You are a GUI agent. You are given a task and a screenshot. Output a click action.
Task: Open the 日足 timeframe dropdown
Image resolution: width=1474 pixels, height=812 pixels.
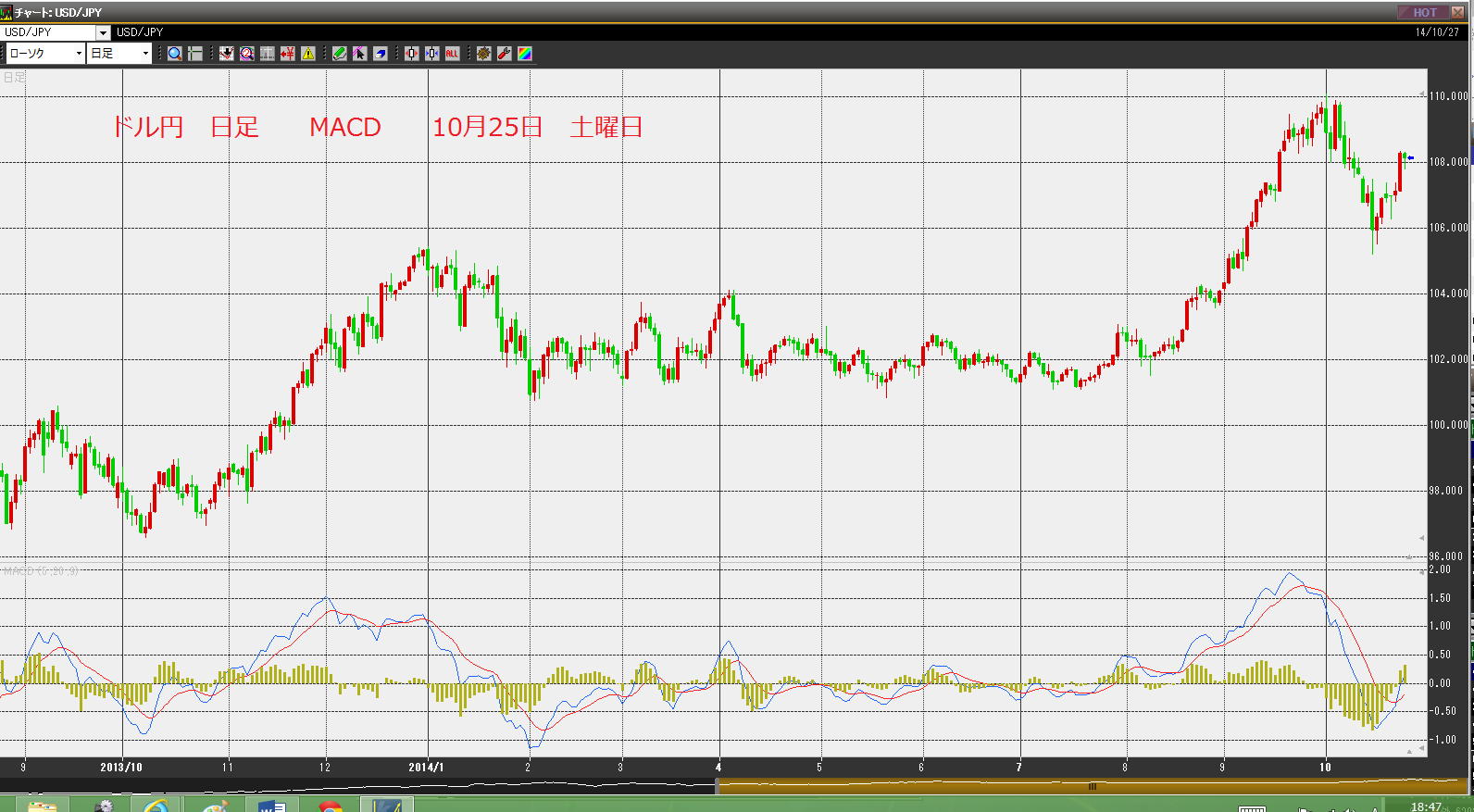119,54
